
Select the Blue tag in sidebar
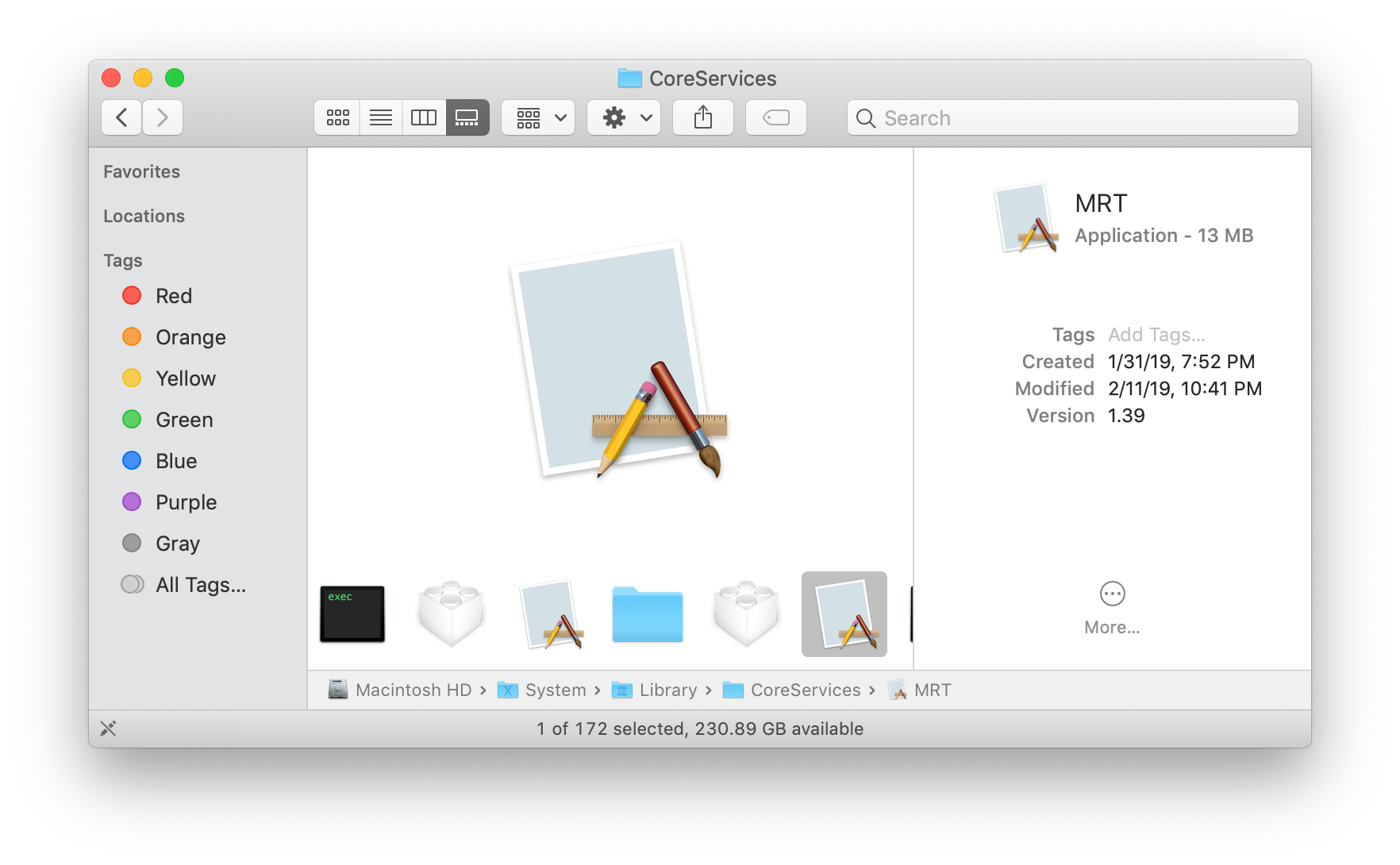[175, 461]
